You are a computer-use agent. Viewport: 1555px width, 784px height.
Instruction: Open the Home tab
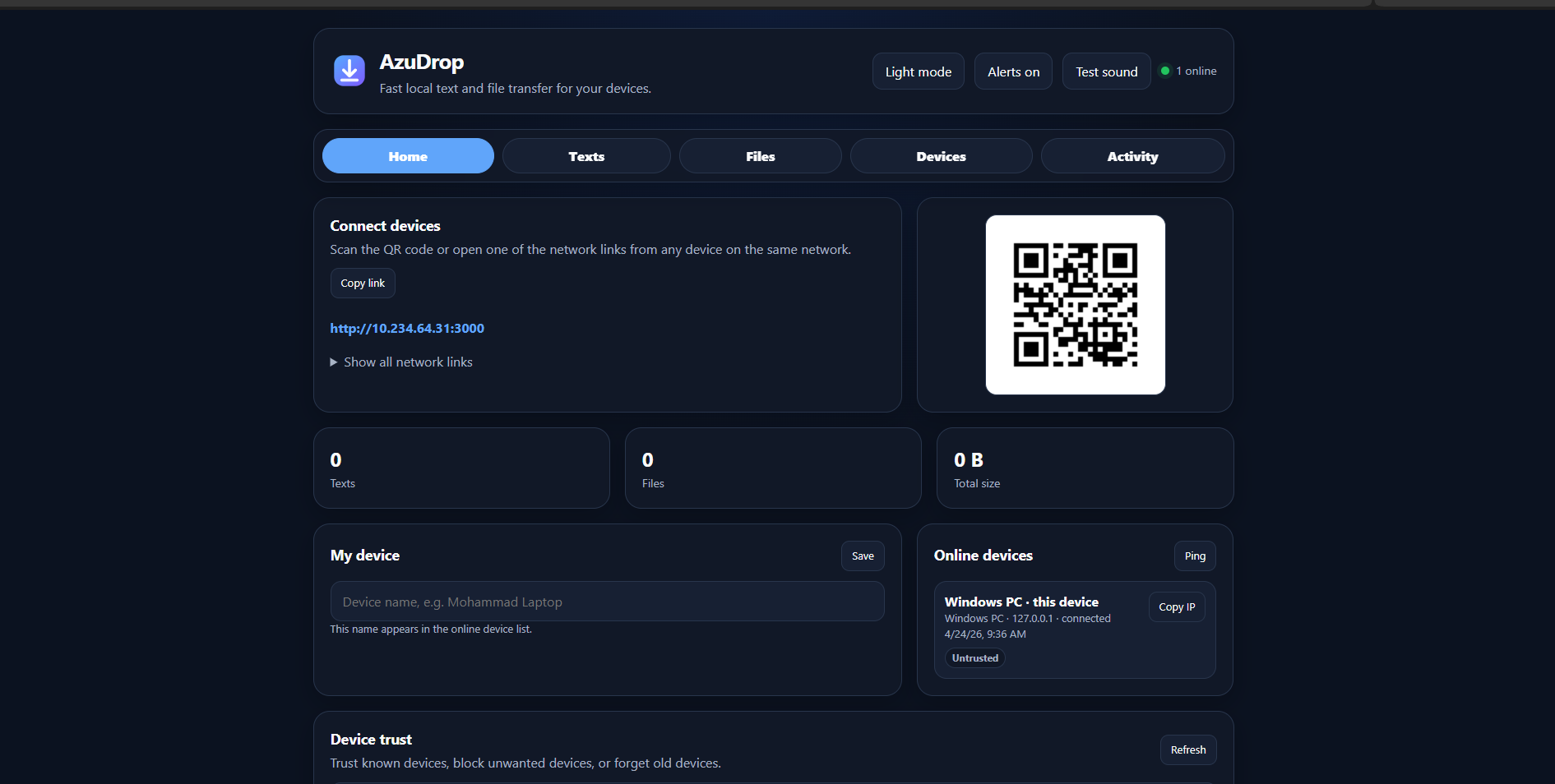coord(408,156)
